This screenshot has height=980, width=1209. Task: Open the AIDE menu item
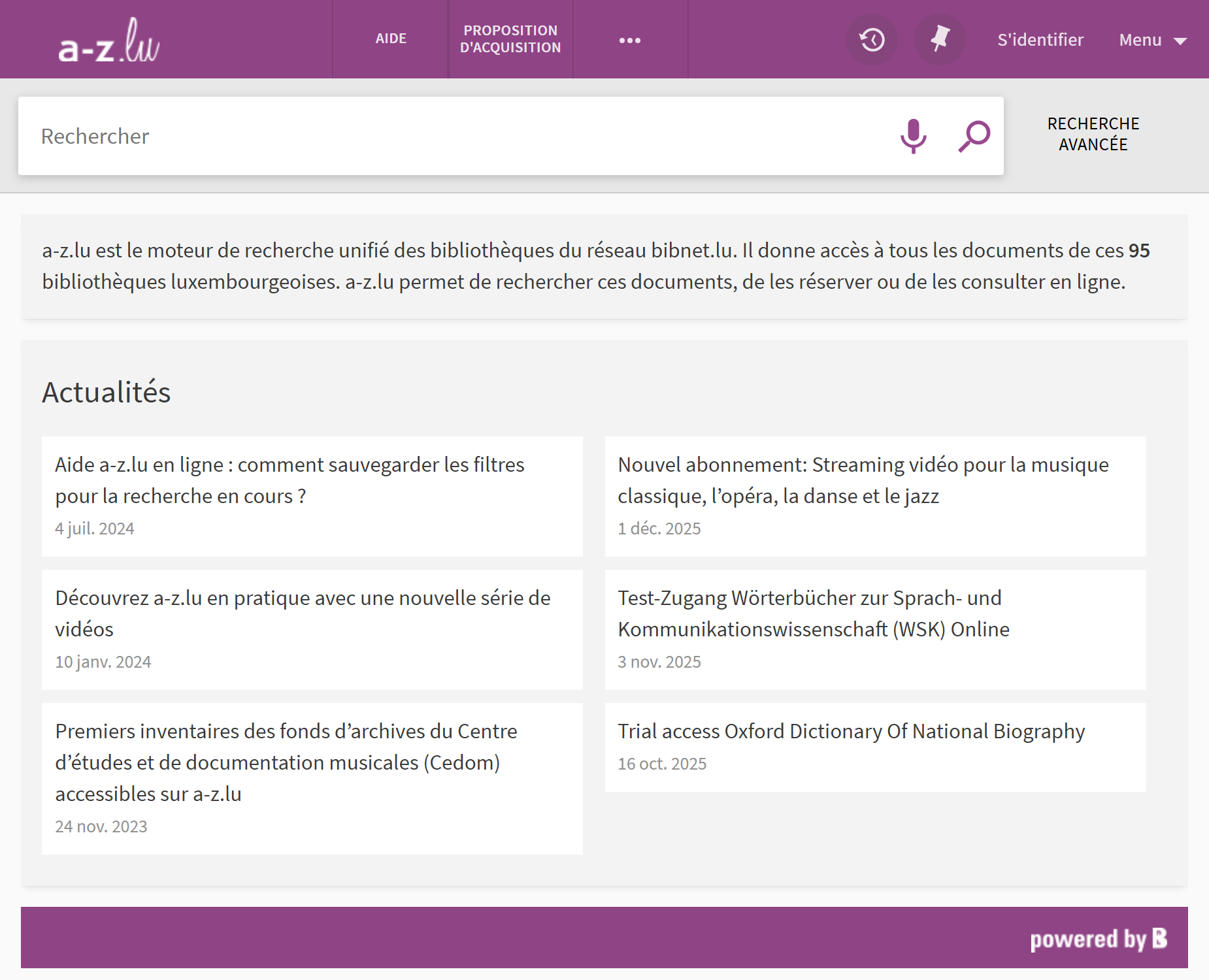391,39
